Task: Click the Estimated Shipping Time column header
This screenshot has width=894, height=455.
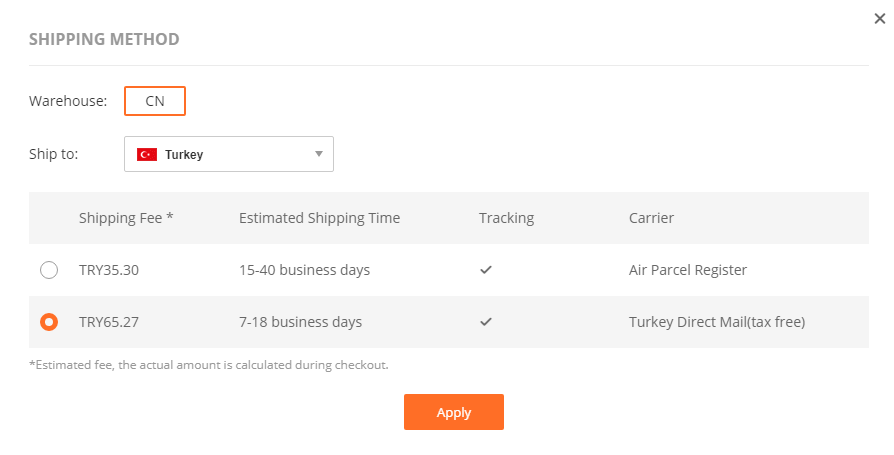Action: [x=319, y=218]
